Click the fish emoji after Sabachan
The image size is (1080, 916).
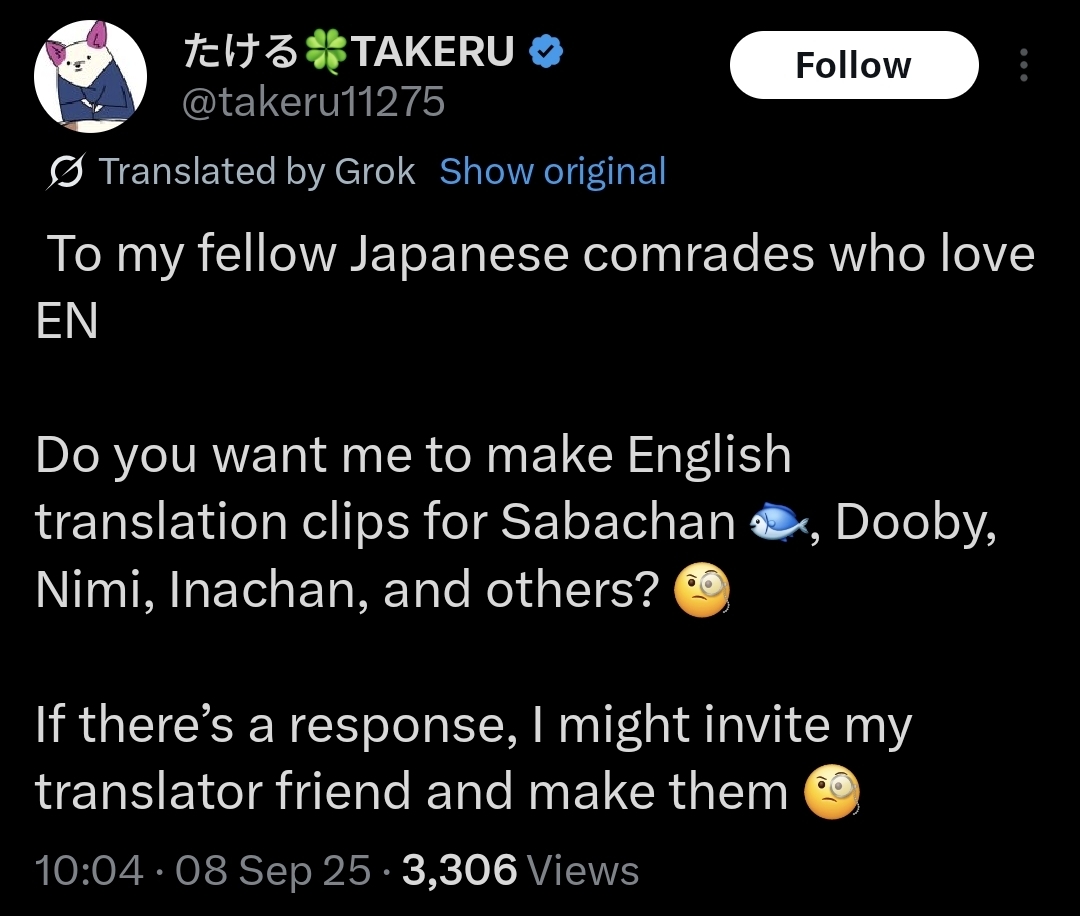point(778,521)
